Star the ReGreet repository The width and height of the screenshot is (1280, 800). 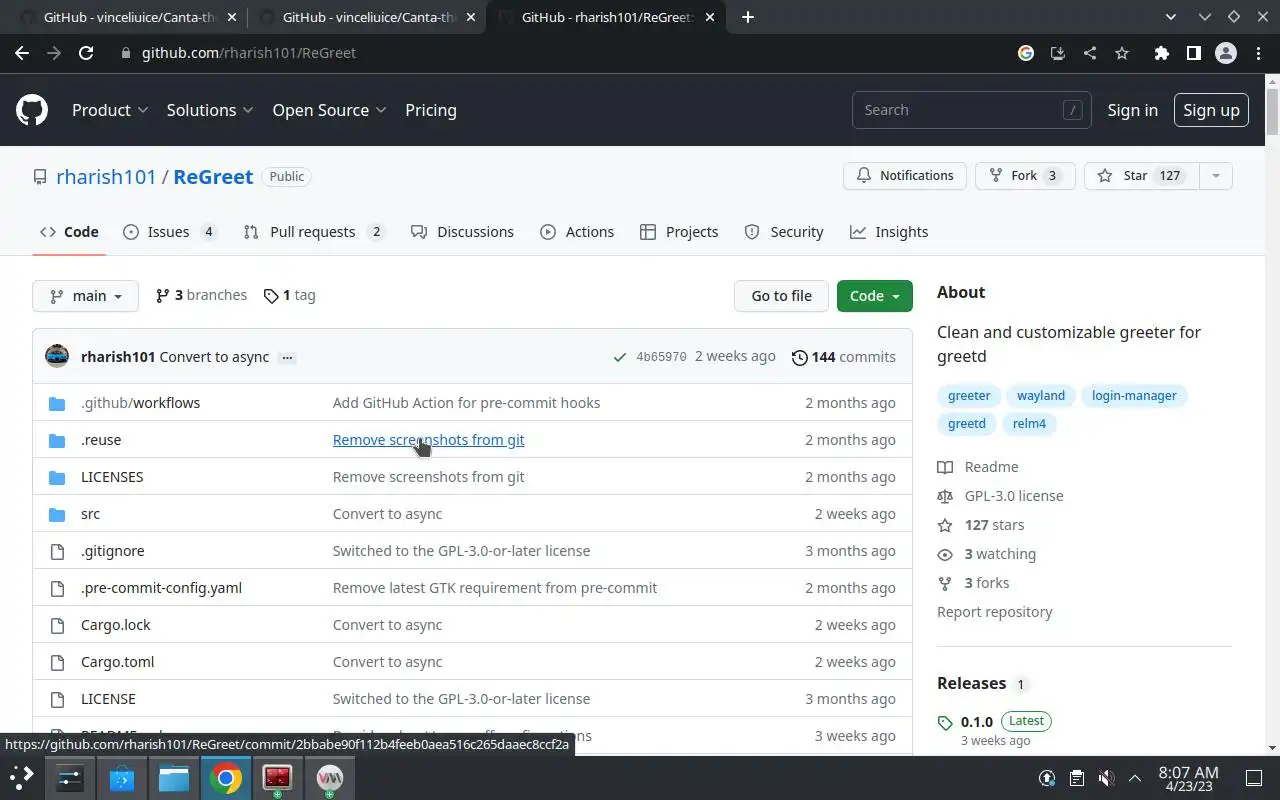click(x=1141, y=176)
